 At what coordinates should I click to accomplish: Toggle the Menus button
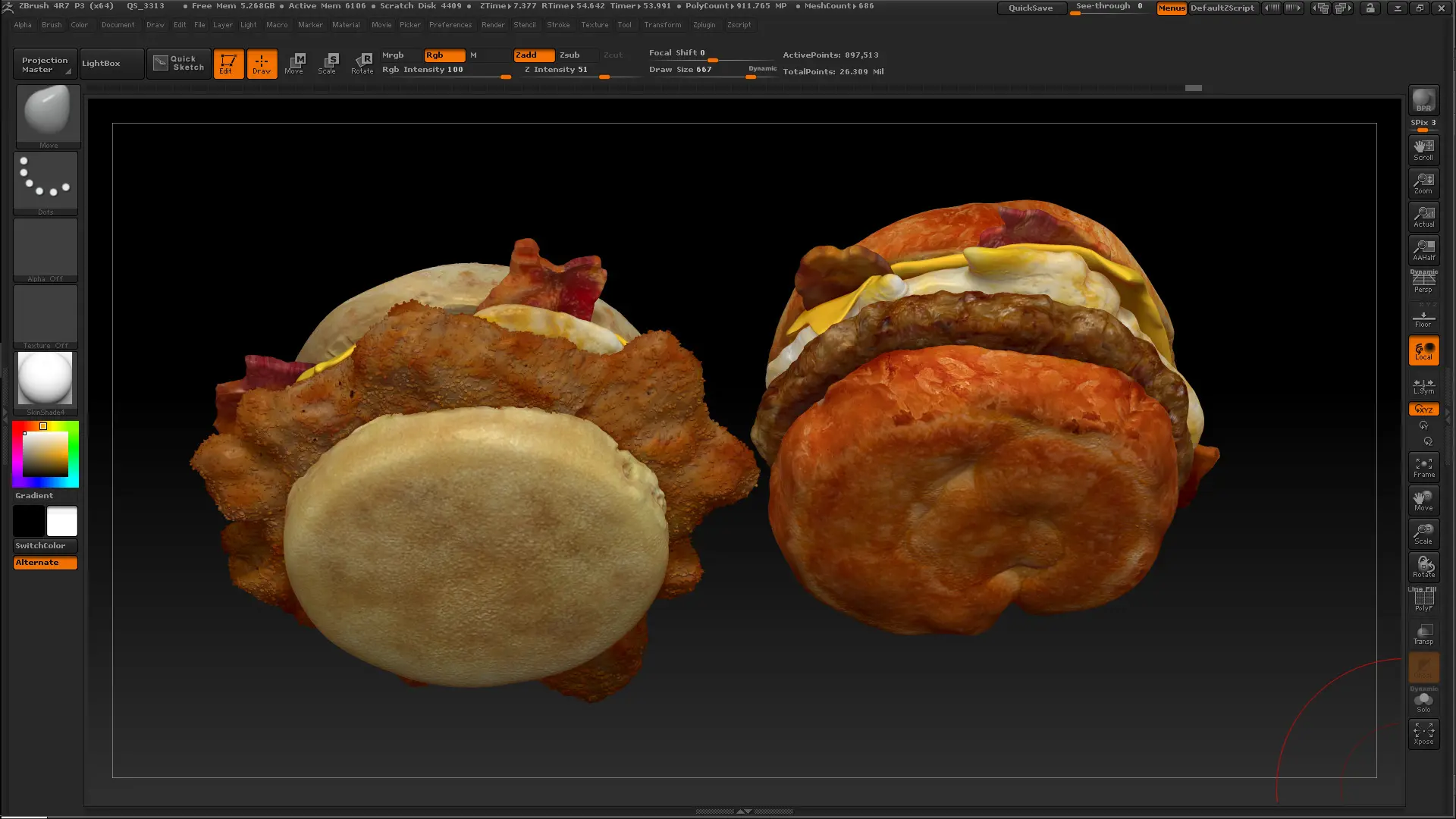pos(1172,8)
